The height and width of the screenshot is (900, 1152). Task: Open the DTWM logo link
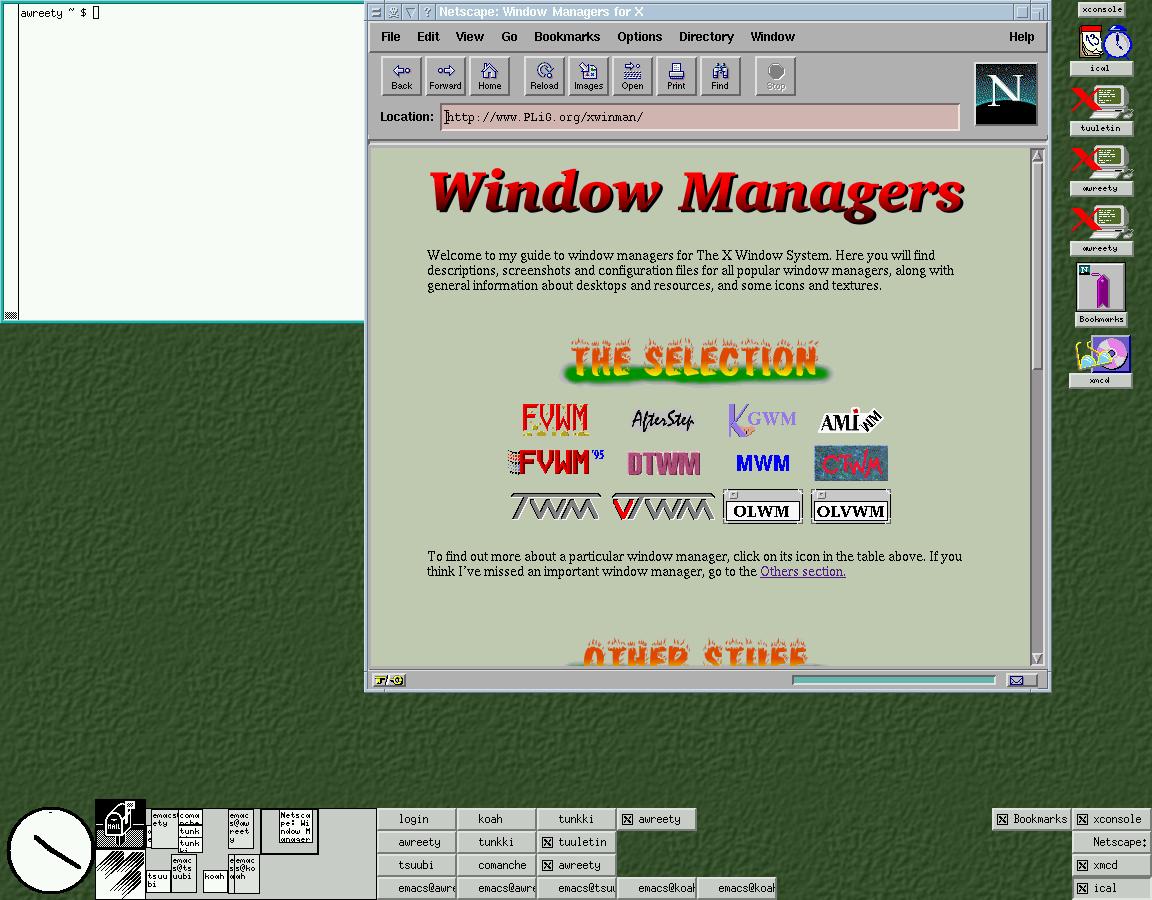point(663,464)
